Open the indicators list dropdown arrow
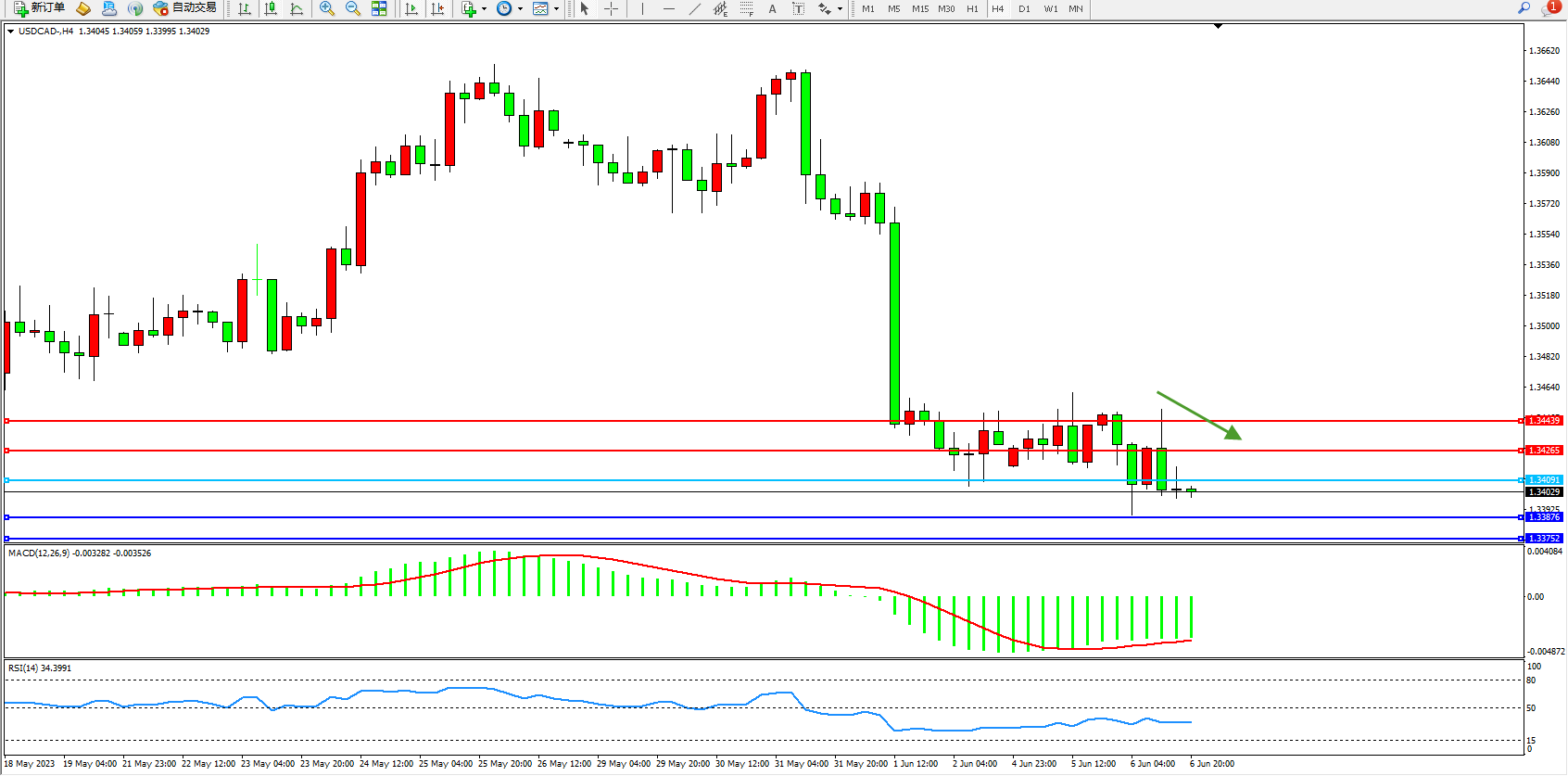The image size is (1568, 776). [x=484, y=8]
